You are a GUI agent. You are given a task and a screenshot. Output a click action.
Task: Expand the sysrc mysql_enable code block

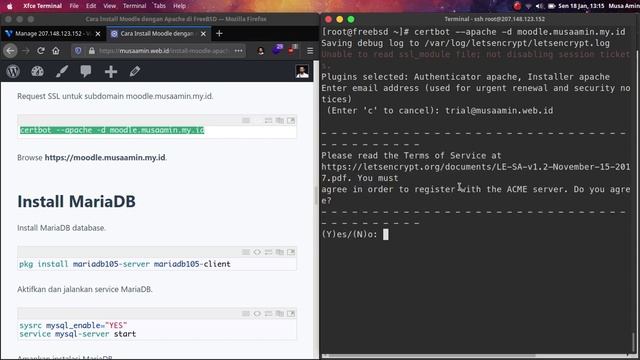257,313
